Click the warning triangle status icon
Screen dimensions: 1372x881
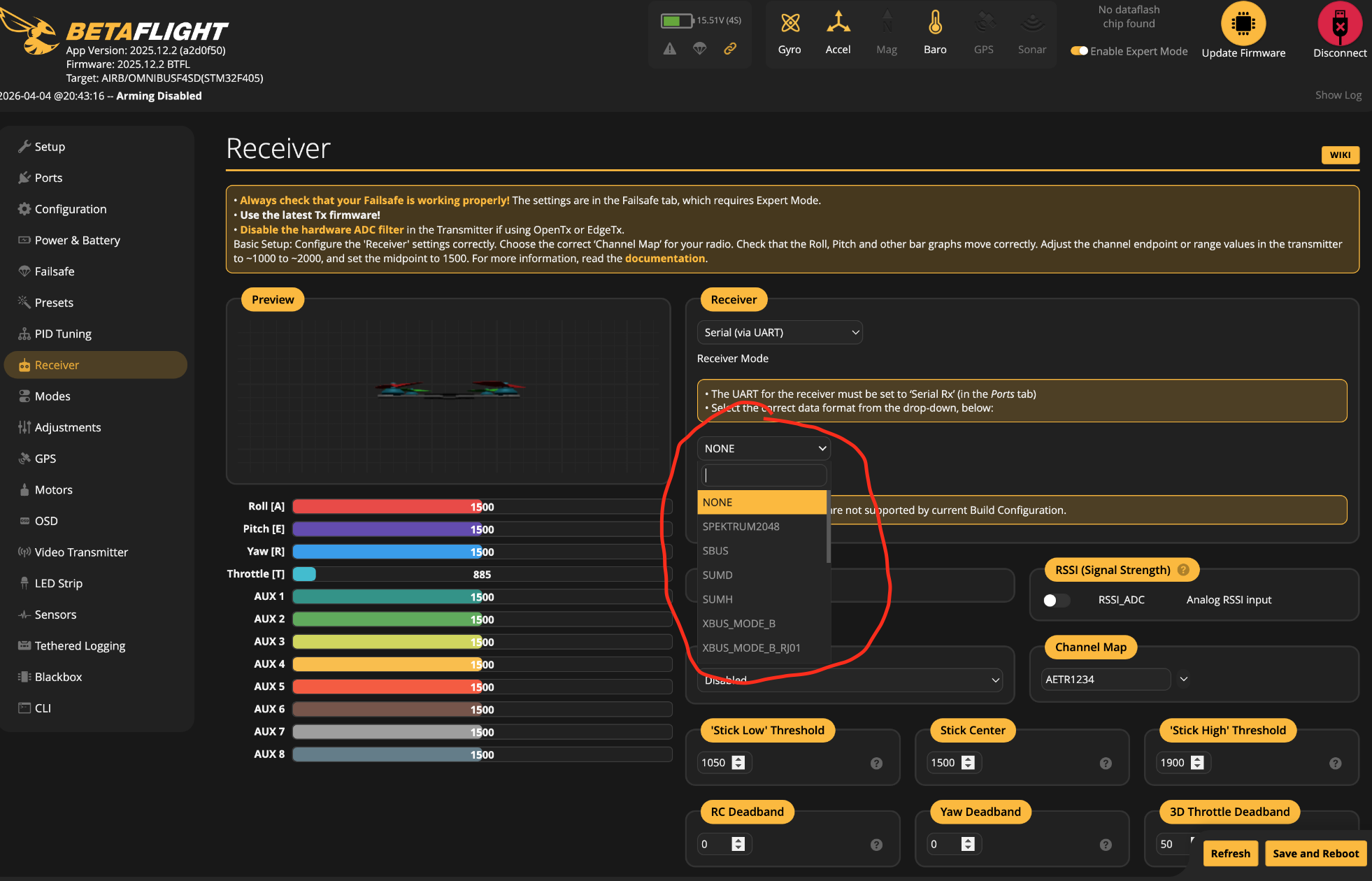(x=670, y=48)
